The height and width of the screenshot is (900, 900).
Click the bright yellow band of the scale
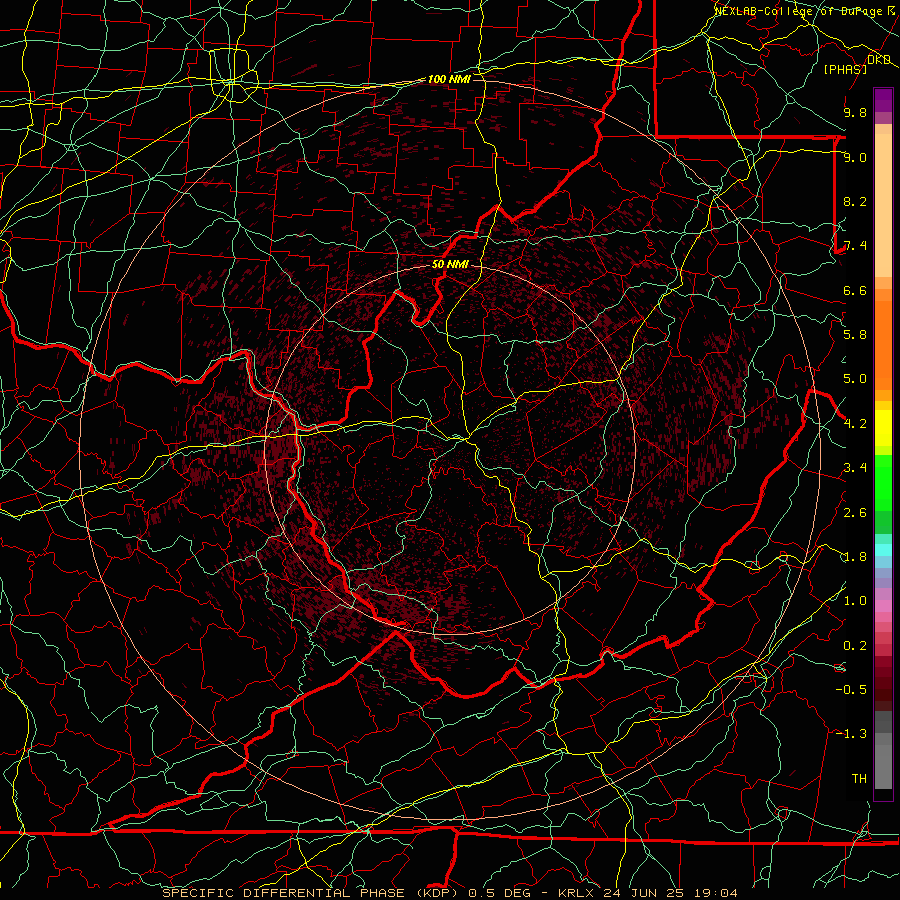tap(883, 428)
